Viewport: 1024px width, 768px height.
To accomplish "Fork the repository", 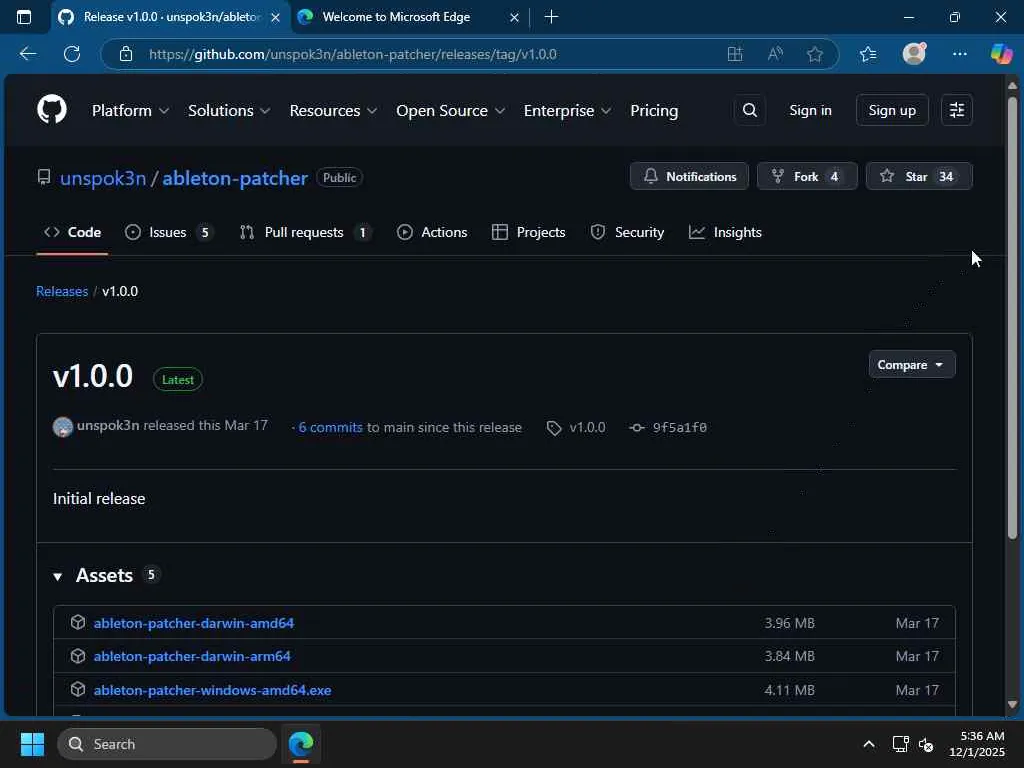I will coord(807,176).
